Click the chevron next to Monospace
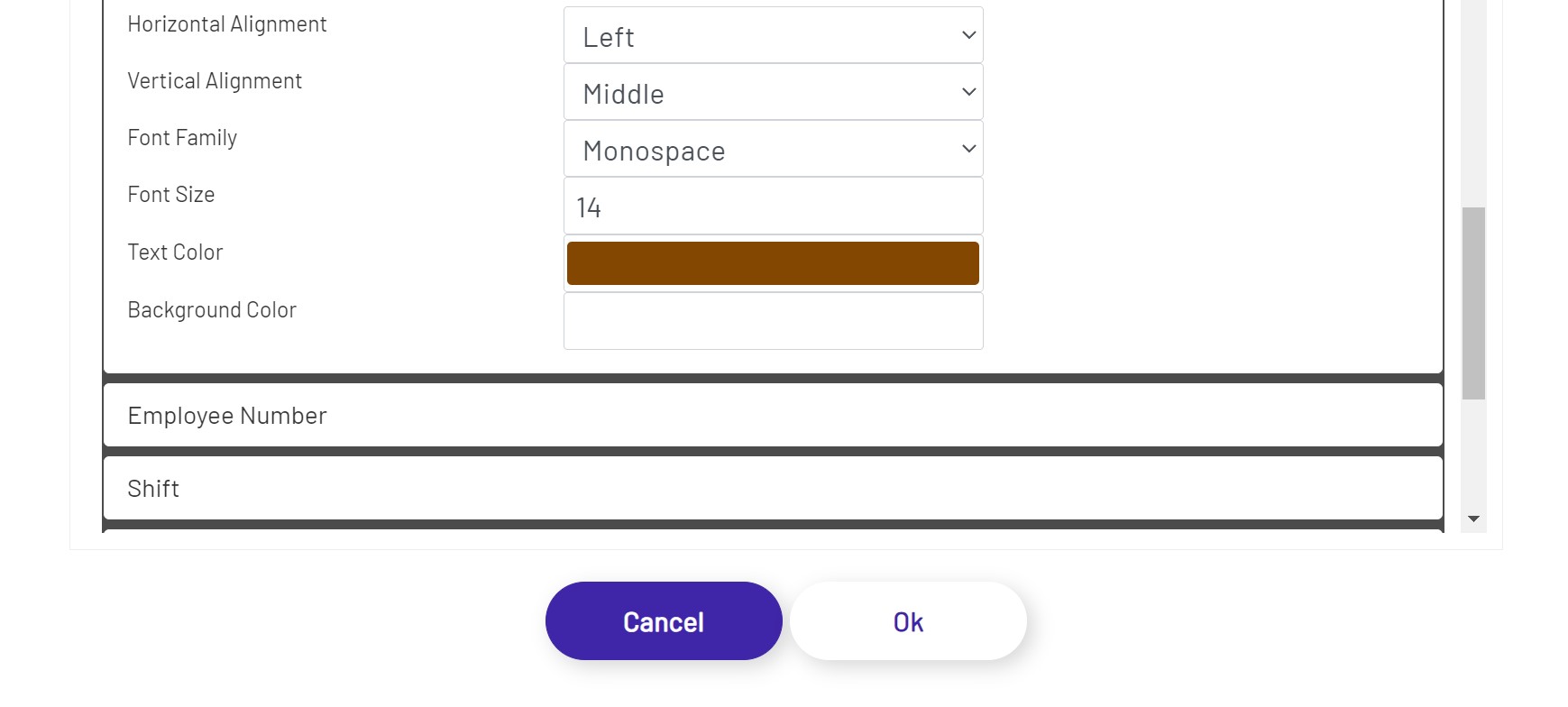Screen dimensions: 1568x707 coord(967,148)
